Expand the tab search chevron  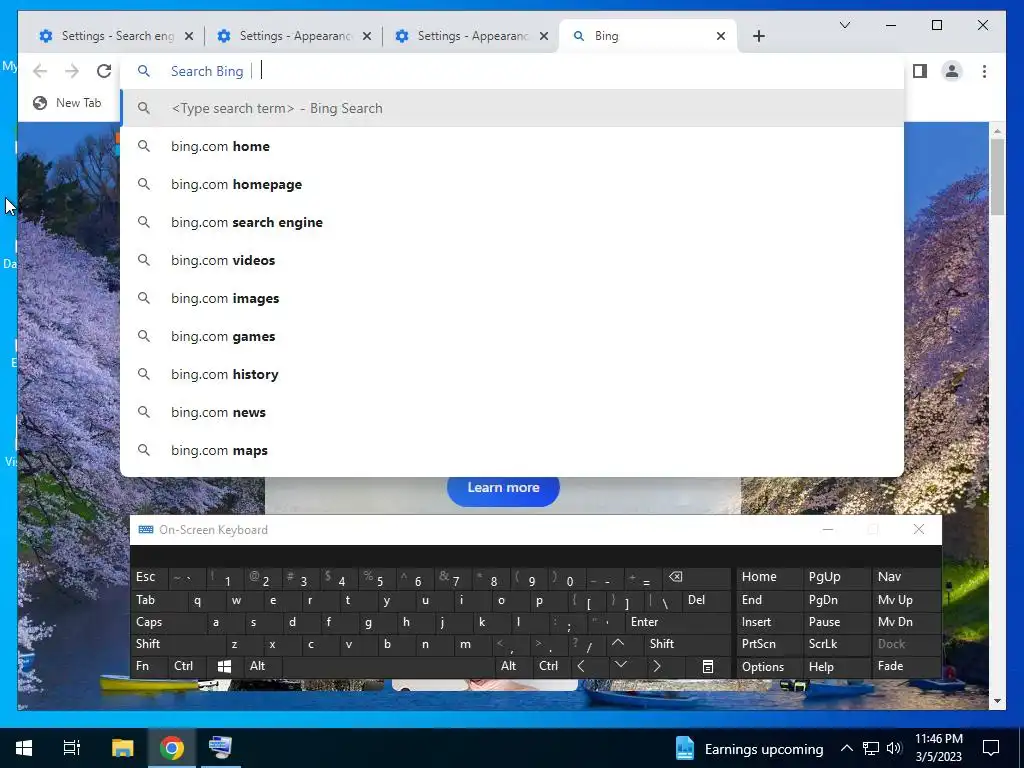point(844,25)
